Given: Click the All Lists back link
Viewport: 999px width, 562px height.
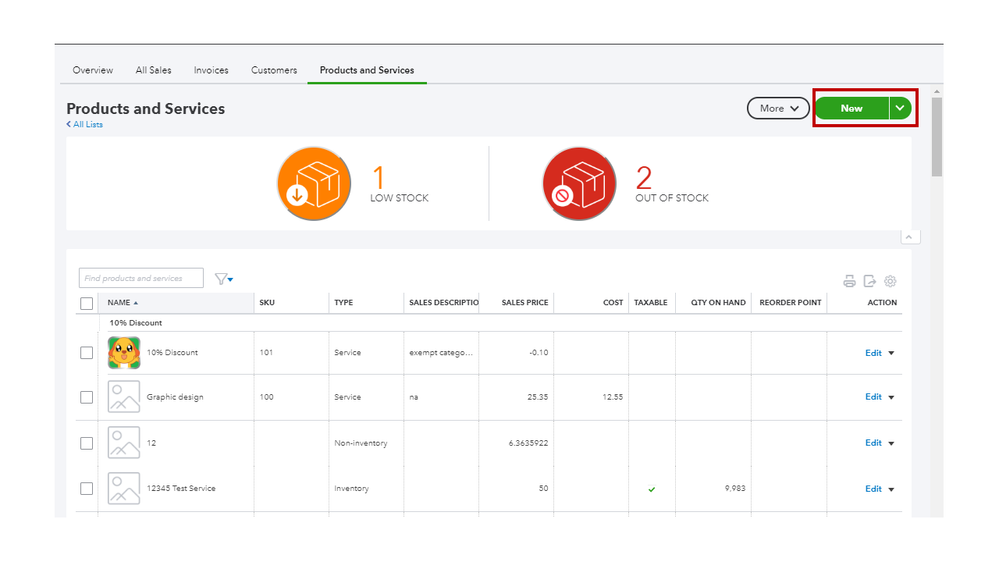Looking at the screenshot, I should pyautogui.click(x=85, y=125).
